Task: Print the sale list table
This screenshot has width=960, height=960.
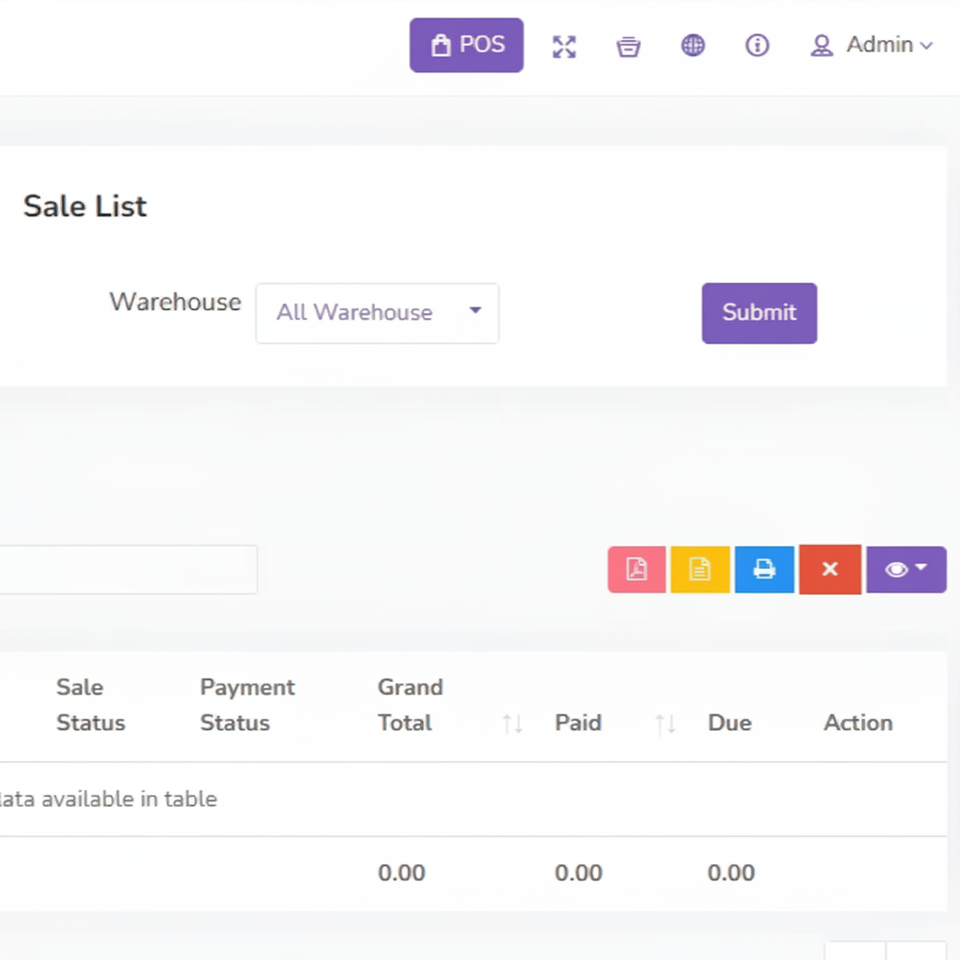Action: (x=764, y=569)
